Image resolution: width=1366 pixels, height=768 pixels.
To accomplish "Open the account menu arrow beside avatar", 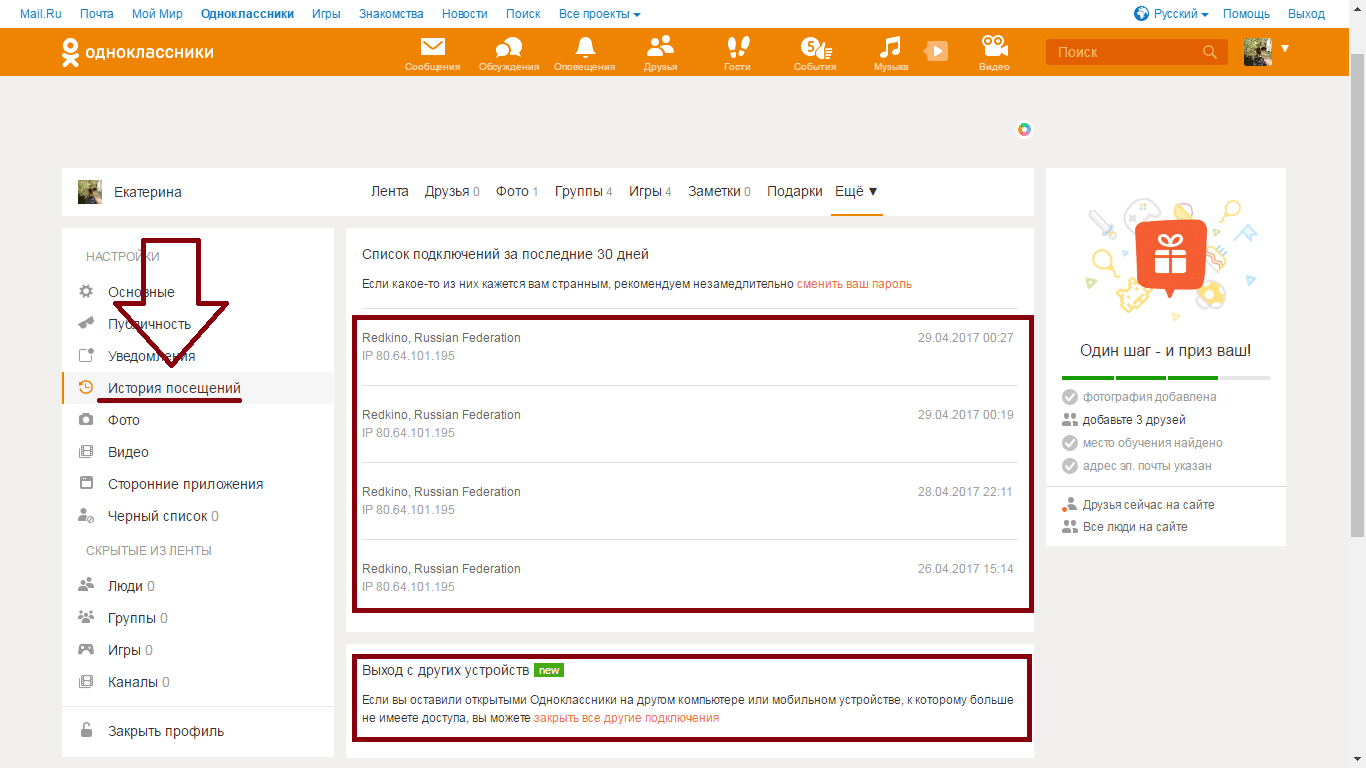I will (1285, 48).
